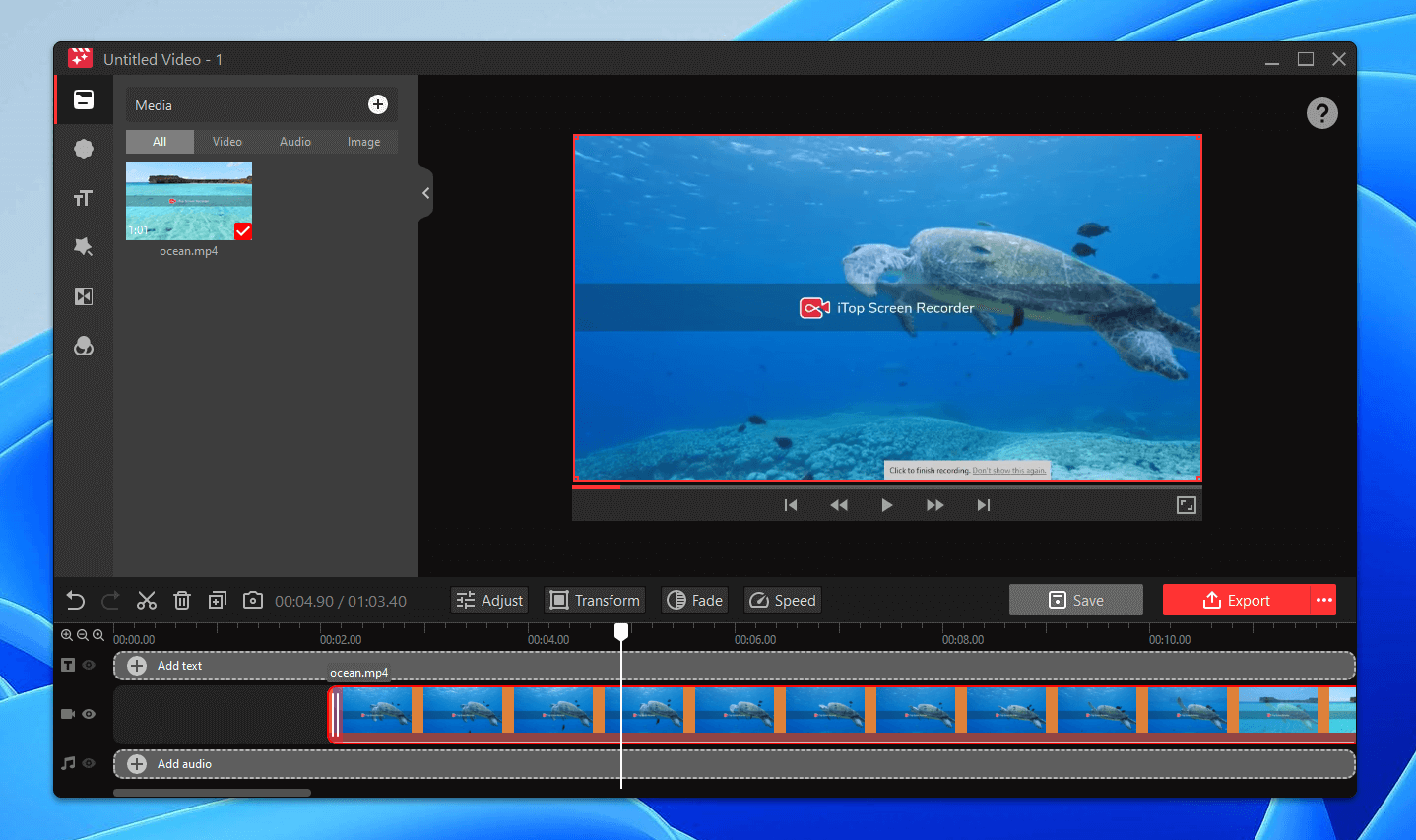The width and height of the screenshot is (1416, 840).
Task: Take a snapshot of the frame
Action: [253, 600]
